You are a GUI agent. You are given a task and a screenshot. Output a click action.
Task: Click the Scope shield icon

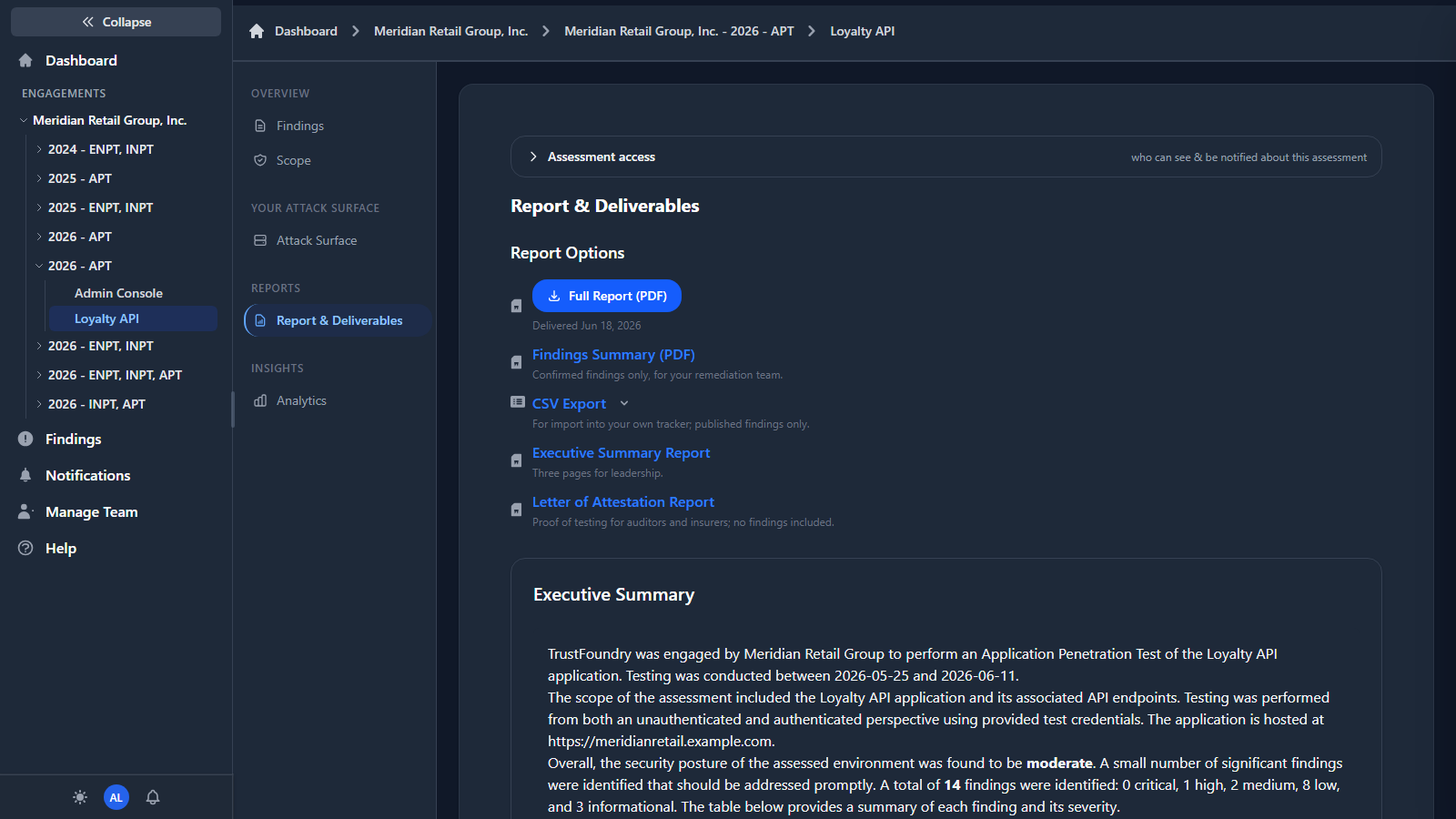[x=260, y=160]
